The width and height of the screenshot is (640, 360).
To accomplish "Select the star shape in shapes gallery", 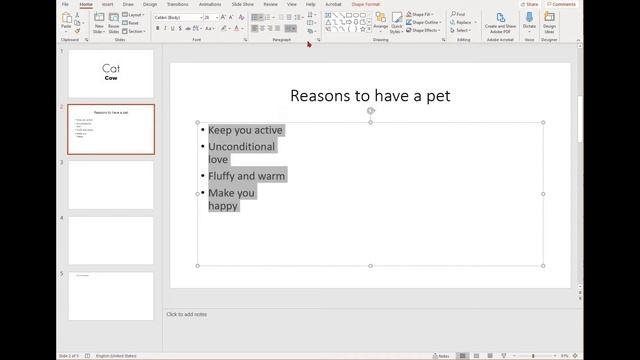I will [x=362, y=29].
